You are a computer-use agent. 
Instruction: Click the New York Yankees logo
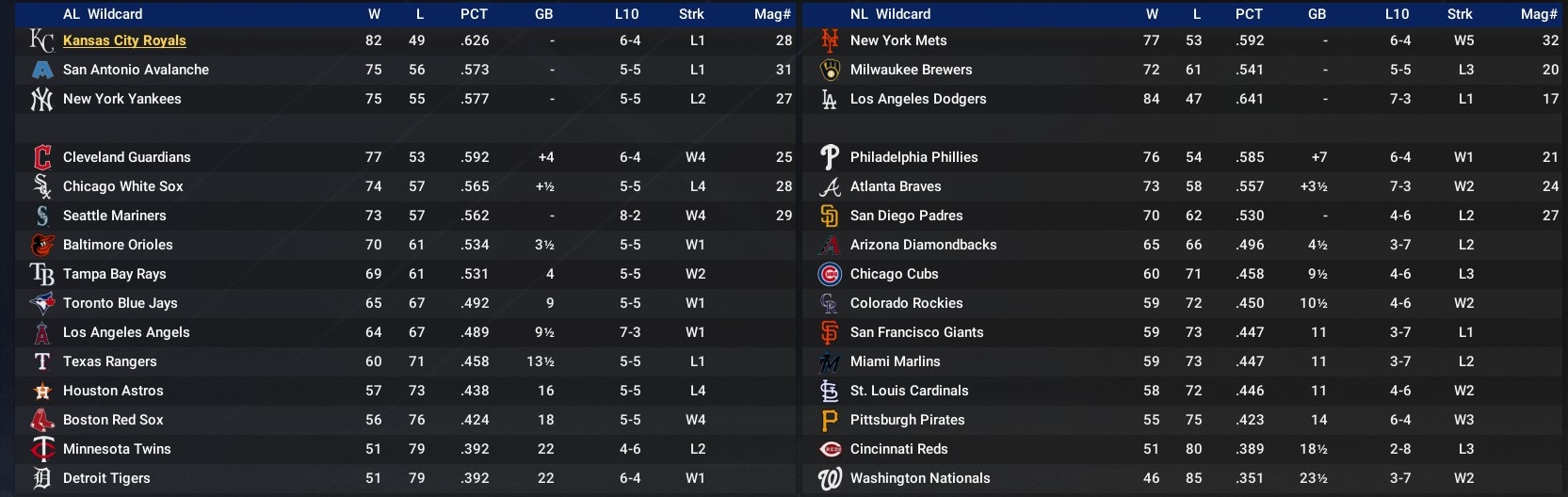pos(41,99)
